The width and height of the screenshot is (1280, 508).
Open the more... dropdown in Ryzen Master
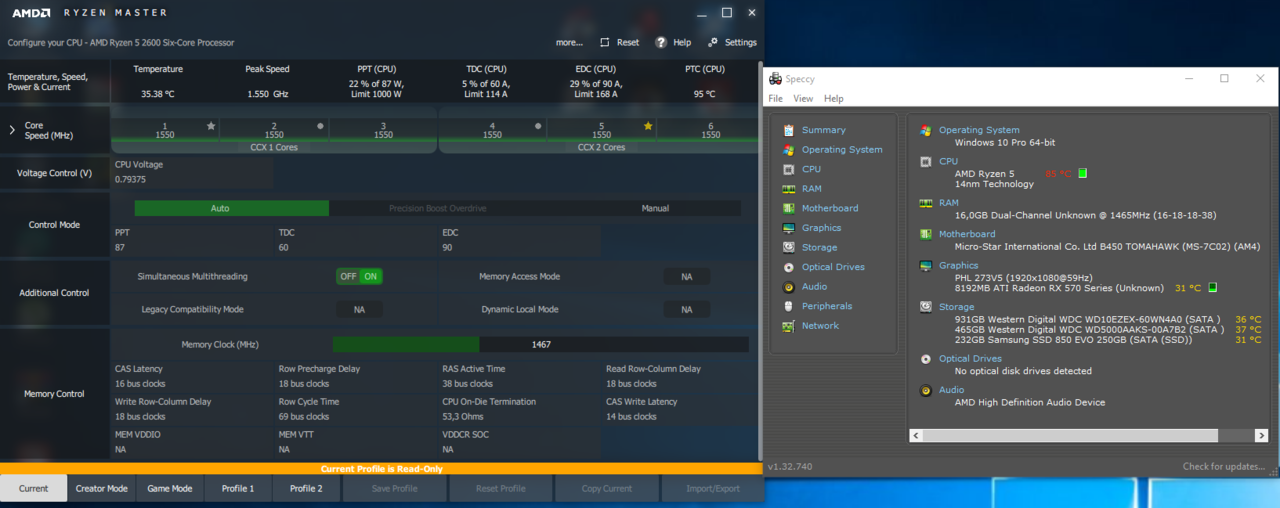(569, 43)
